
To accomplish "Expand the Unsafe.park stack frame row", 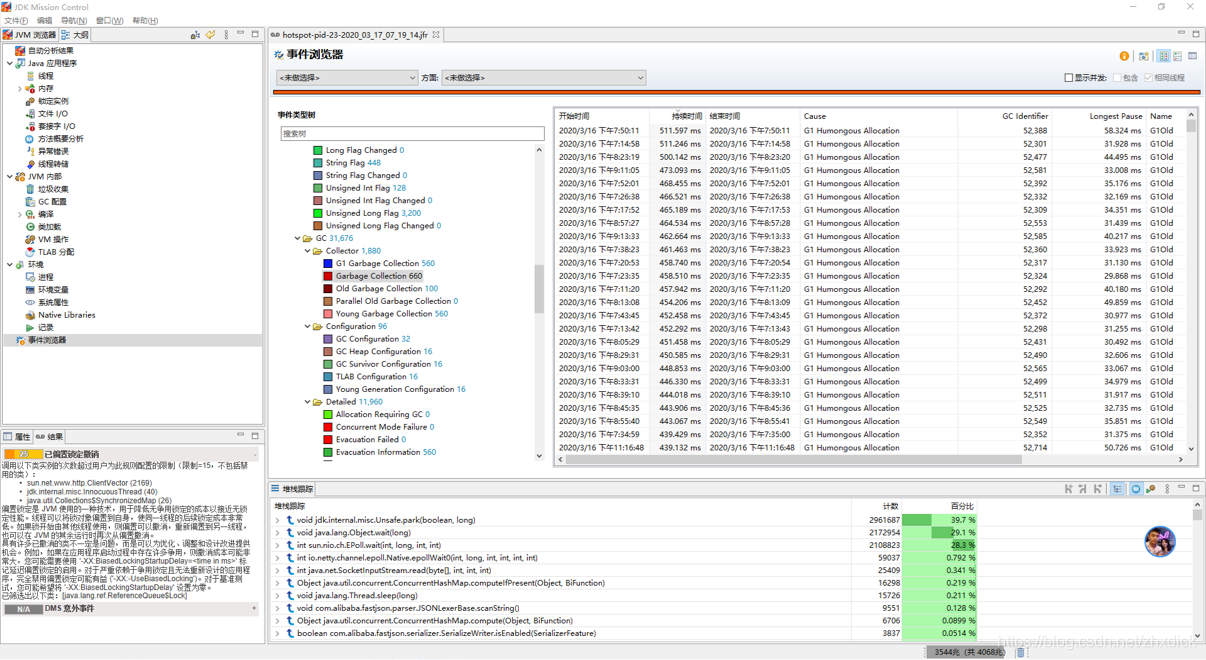I will 278,520.
